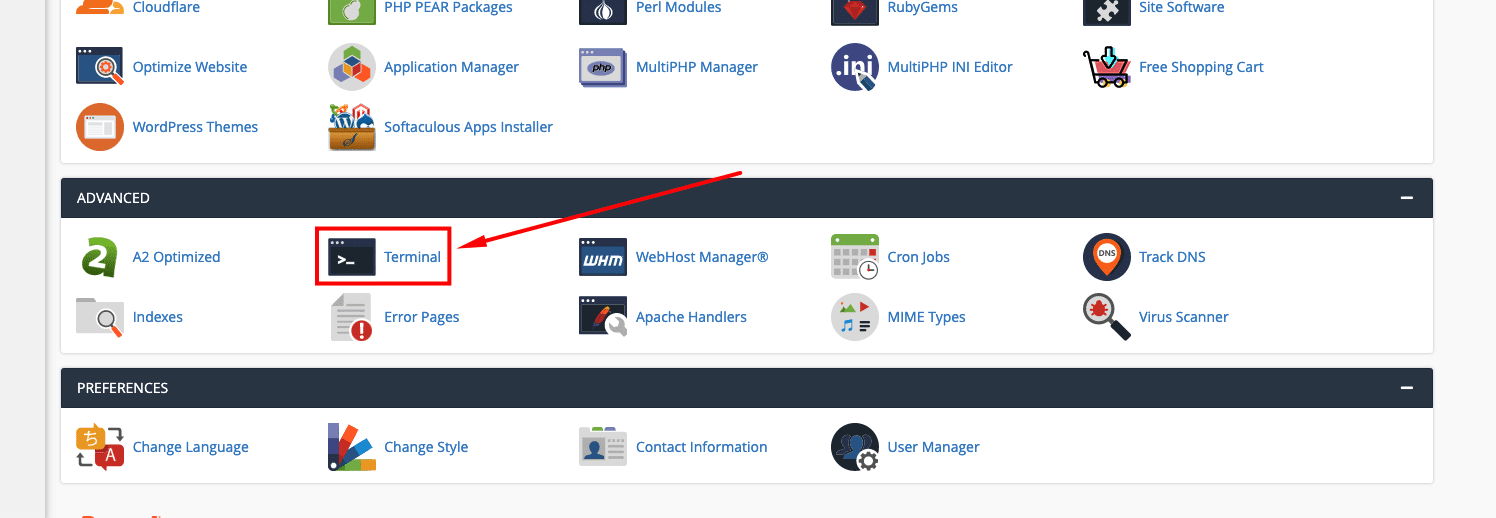The height and width of the screenshot is (518, 1496).
Task: Click the MultiPHP INI Editor icon
Action: click(x=855, y=67)
